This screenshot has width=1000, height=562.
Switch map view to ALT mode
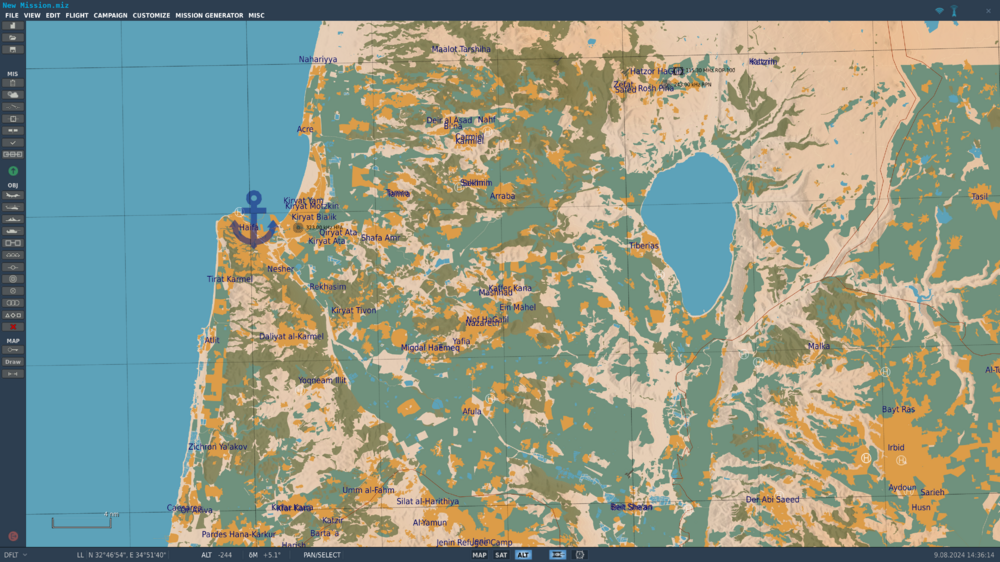[523, 555]
